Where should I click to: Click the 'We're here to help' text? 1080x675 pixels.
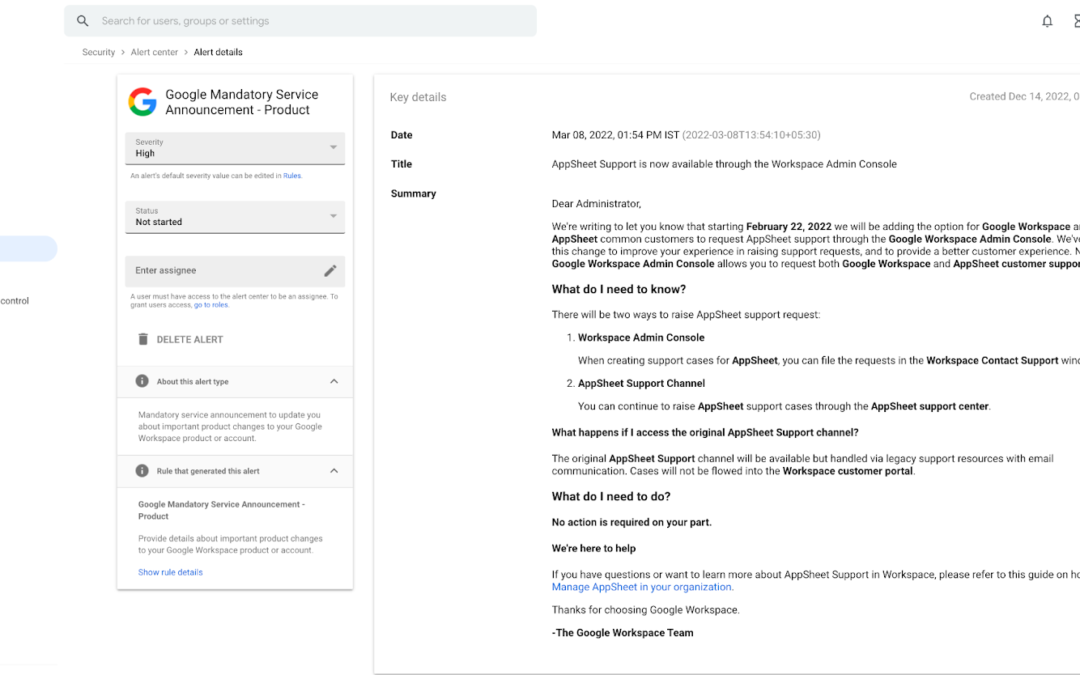594,548
